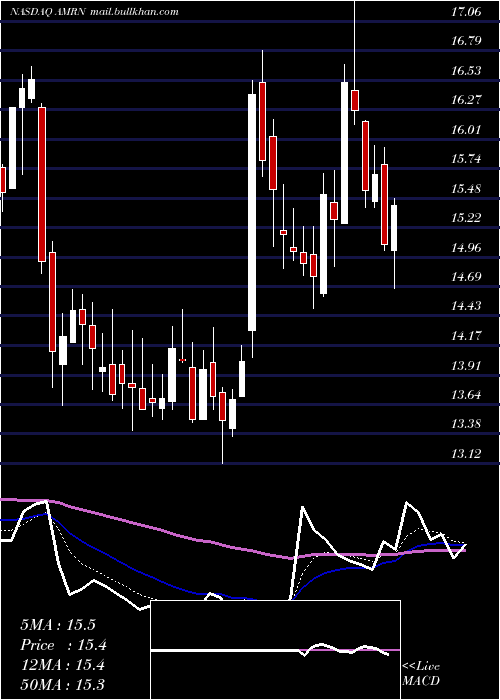
Task: Click the 15.74 price axis label
Action: 466,159
